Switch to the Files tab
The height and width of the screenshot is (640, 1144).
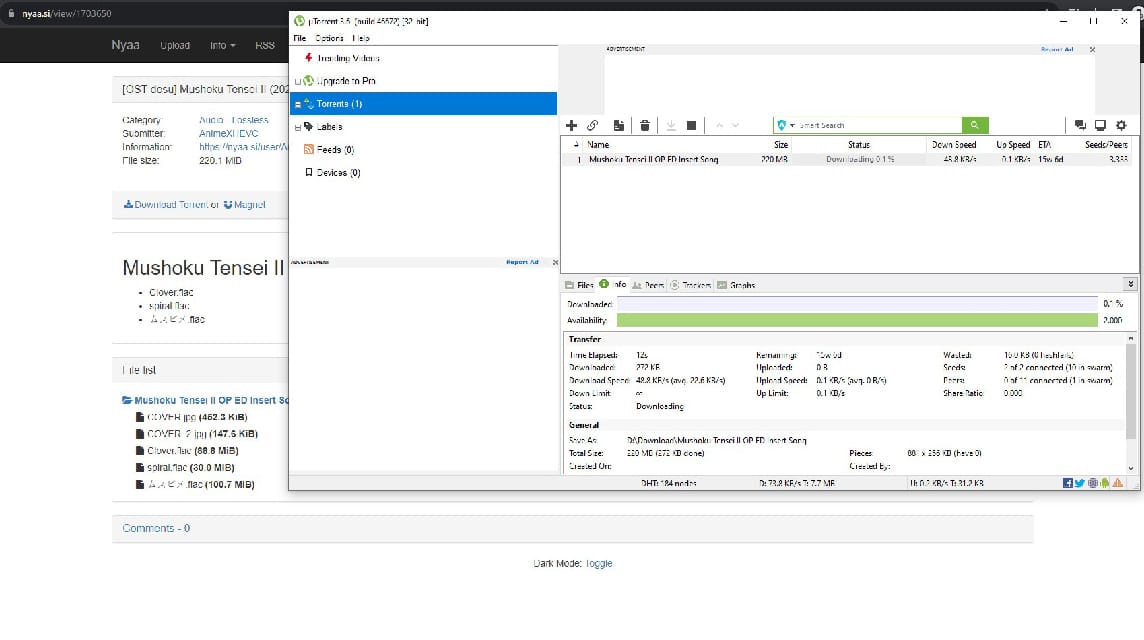point(579,285)
